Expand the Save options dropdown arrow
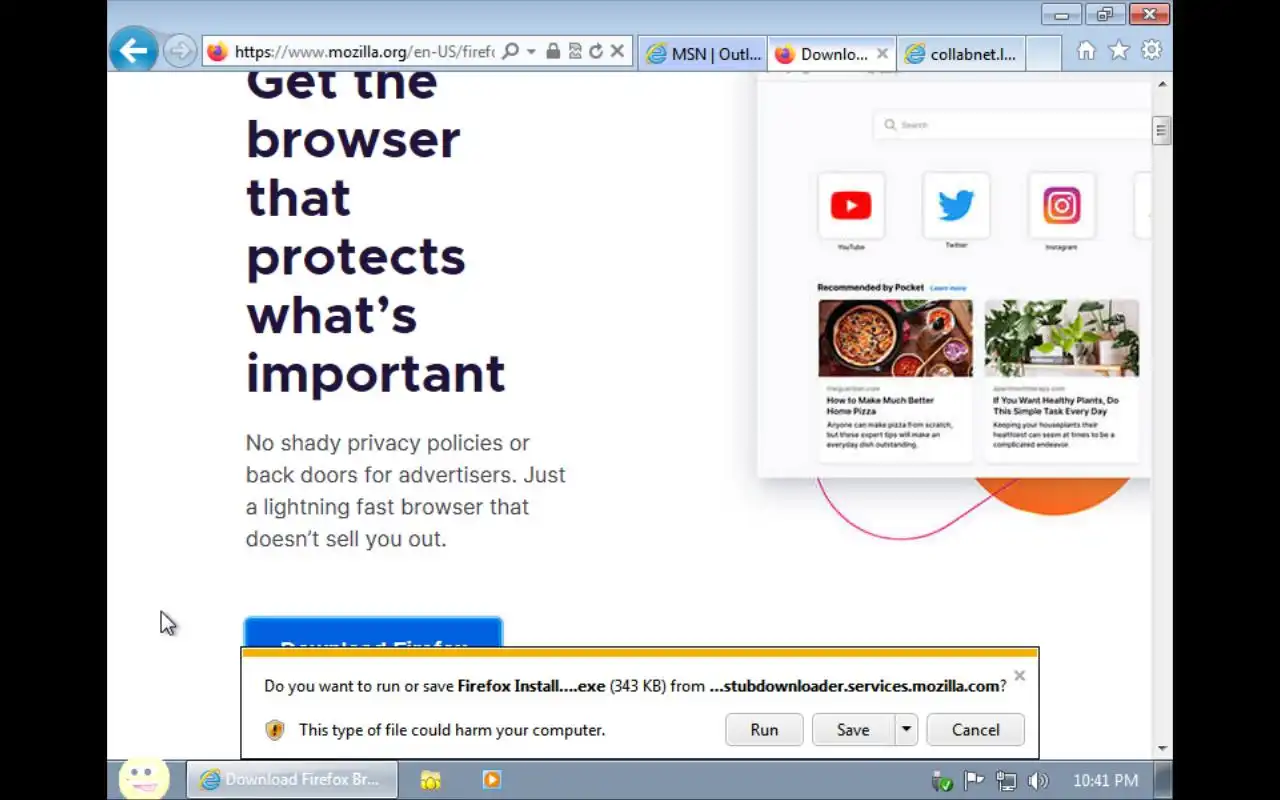This screenshot has height=800, width=1280. (x=906, y=730)
